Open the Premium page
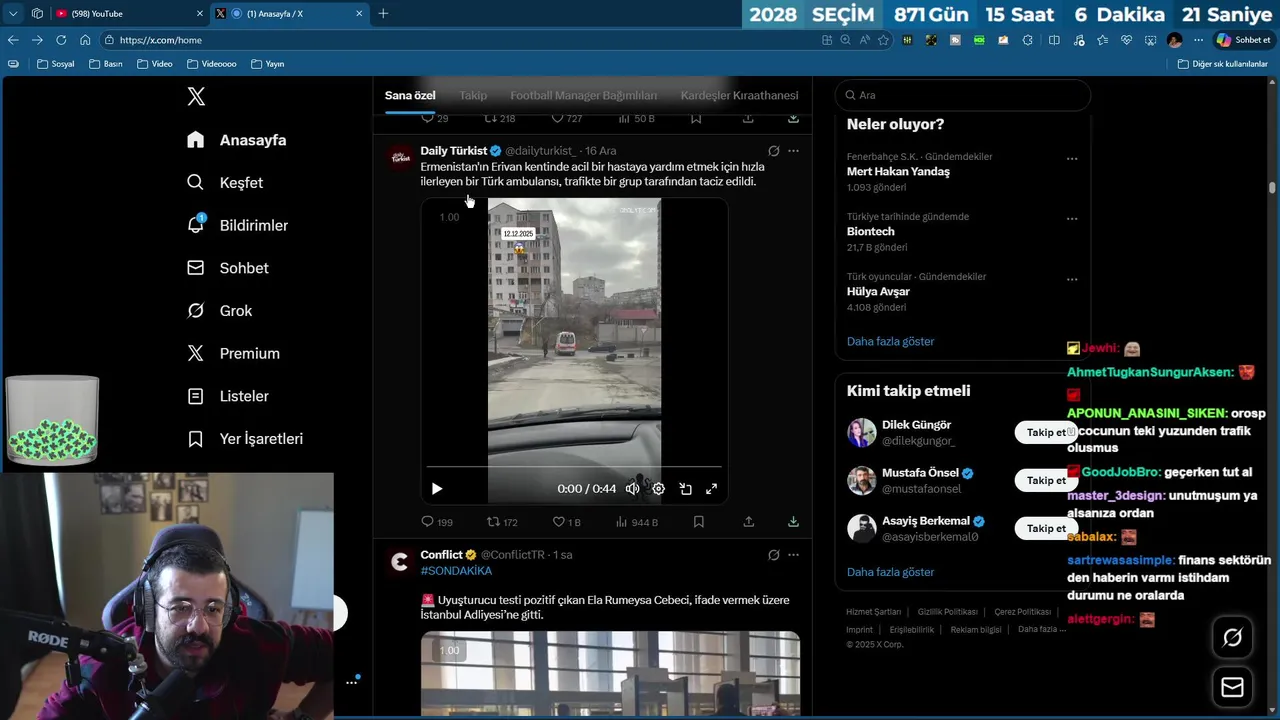The height and width of the screenshot is (720, 1280). tap(233, 353)
